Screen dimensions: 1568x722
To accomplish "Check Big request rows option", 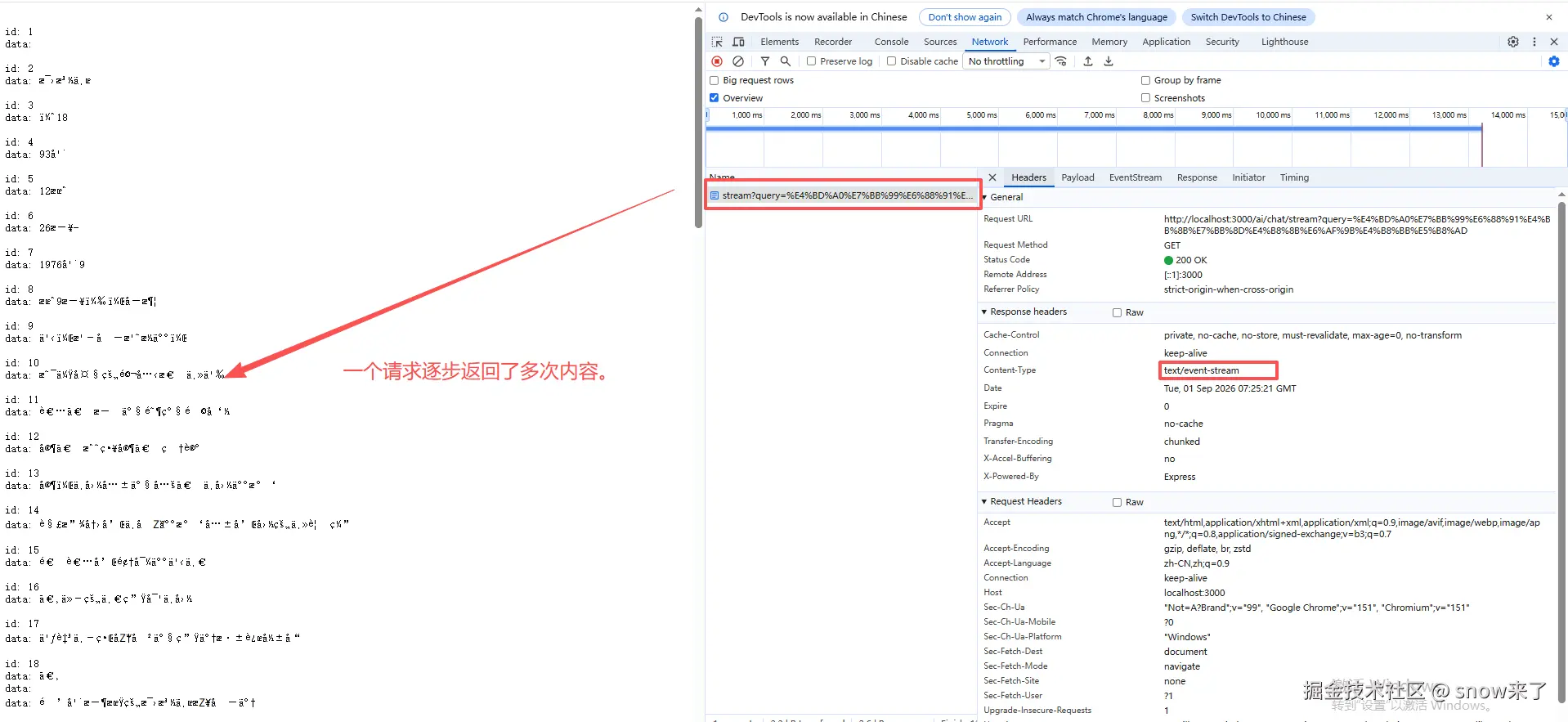I will pyautogui.click(x=715, y=80).
